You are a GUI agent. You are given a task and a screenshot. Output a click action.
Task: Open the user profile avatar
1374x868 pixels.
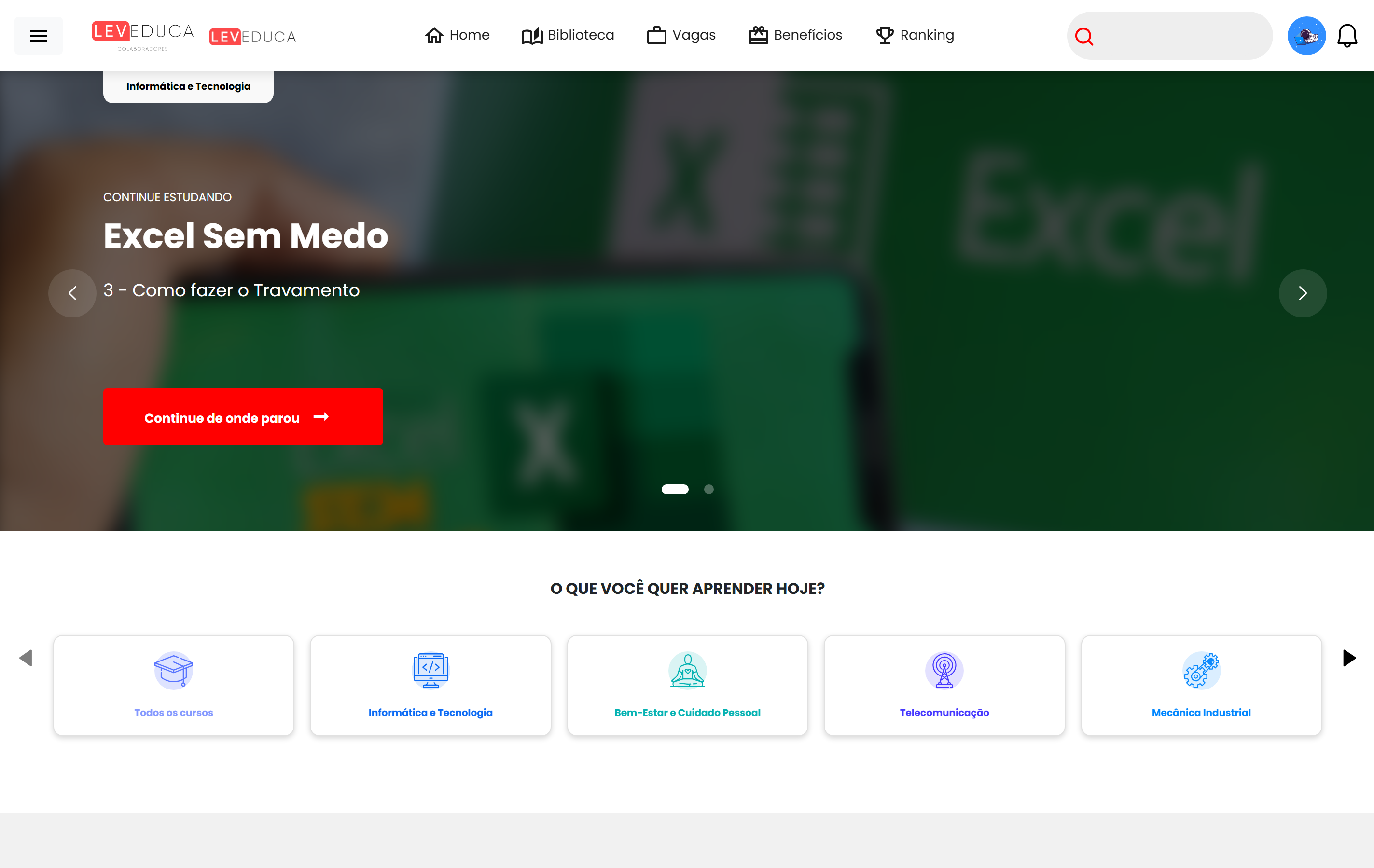pos(1306,36)
